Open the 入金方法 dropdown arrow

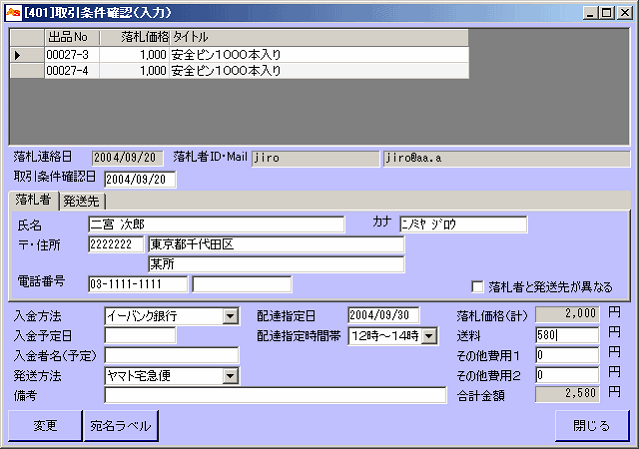coord(230,316)
